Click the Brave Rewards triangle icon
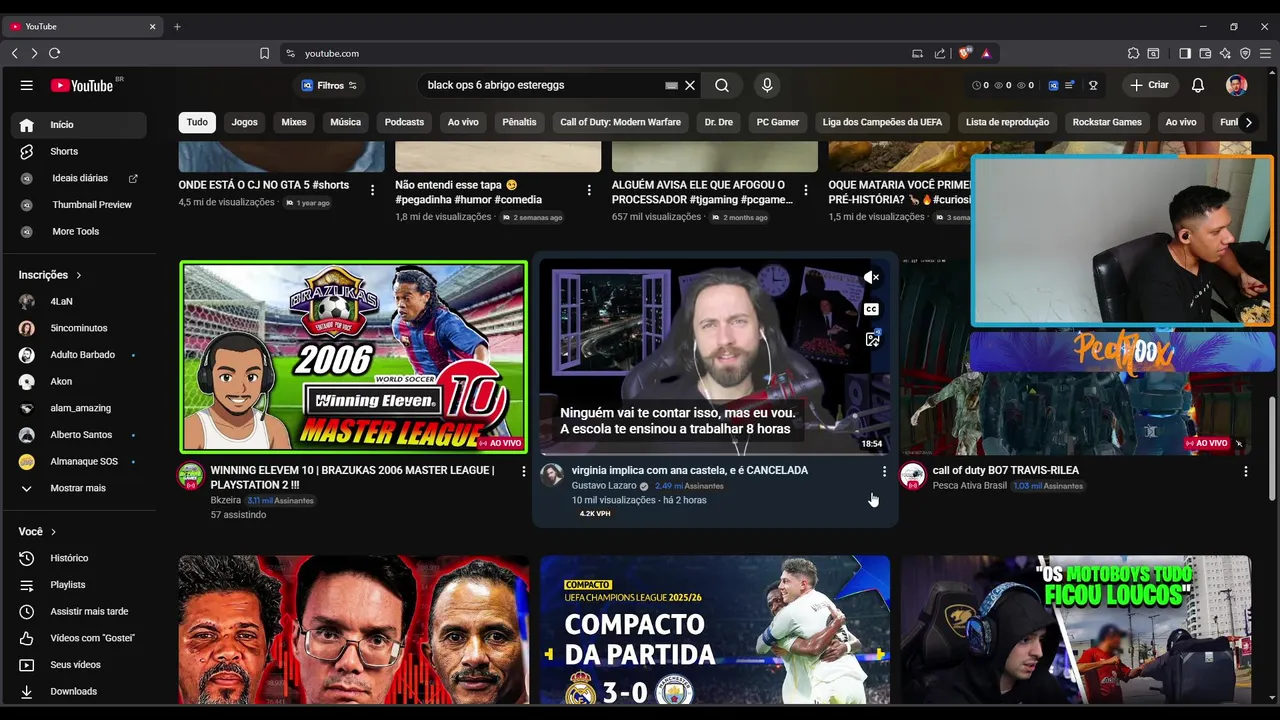Screen dimensions: 1280x720 coord(986,53)
